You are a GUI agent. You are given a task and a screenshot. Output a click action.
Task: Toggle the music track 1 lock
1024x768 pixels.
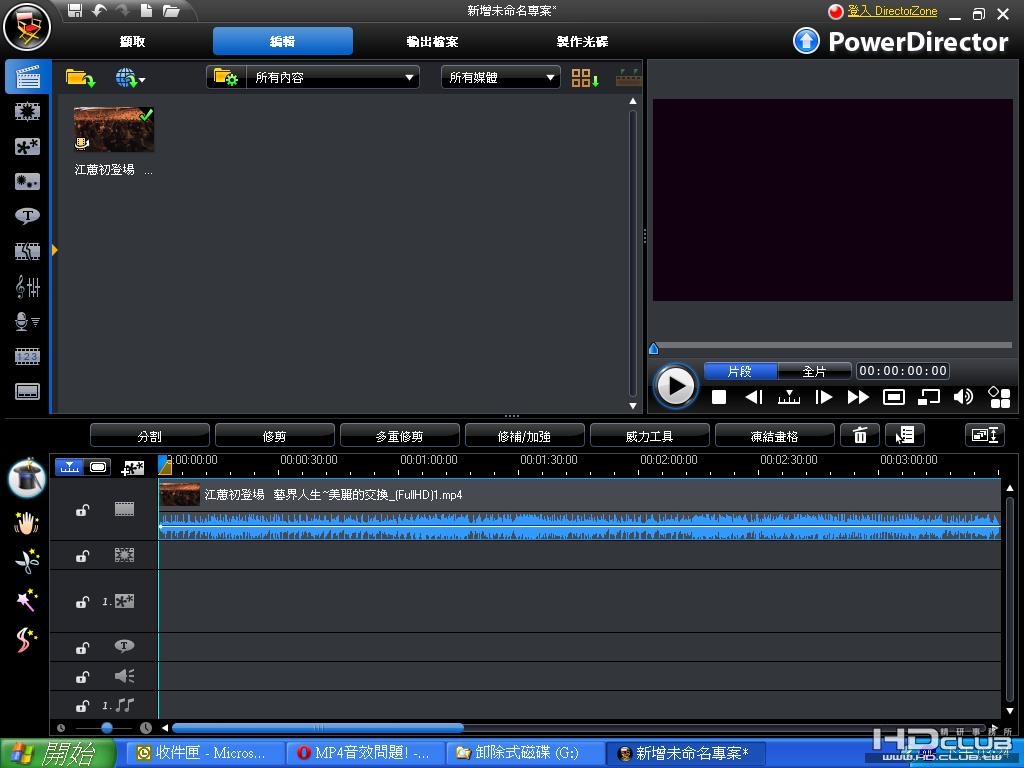[82, 705]
